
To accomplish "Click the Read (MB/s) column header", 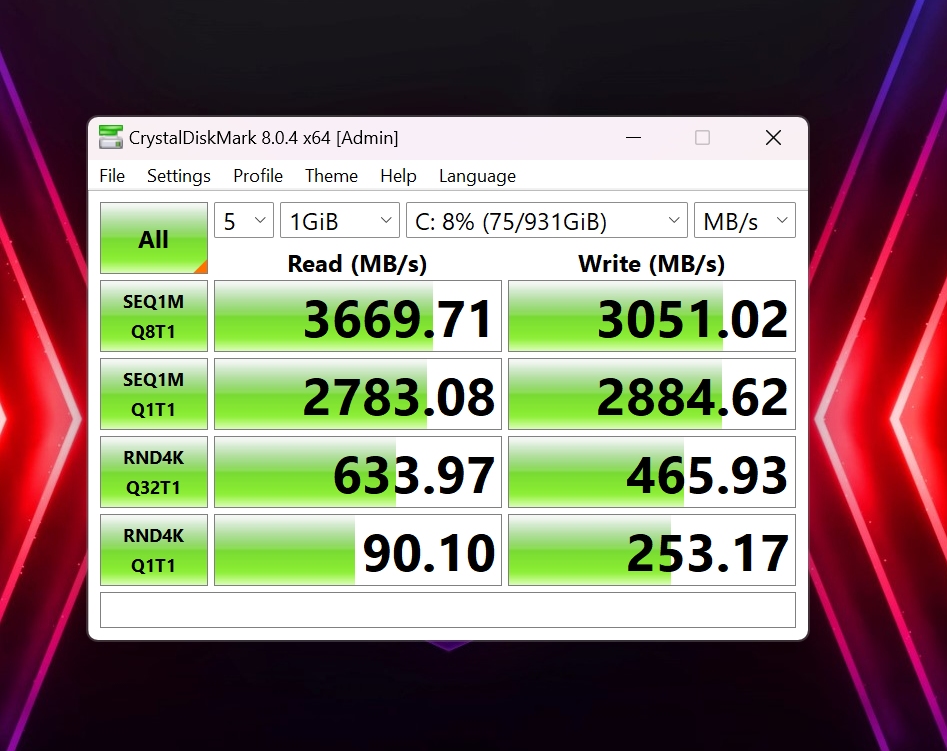I will (358, 264).
